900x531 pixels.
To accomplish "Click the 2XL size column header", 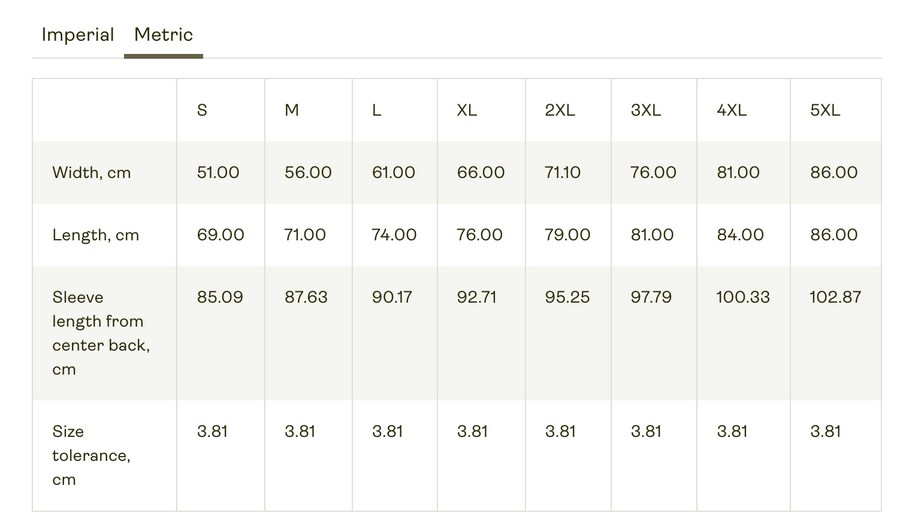I will pos(560,110).
